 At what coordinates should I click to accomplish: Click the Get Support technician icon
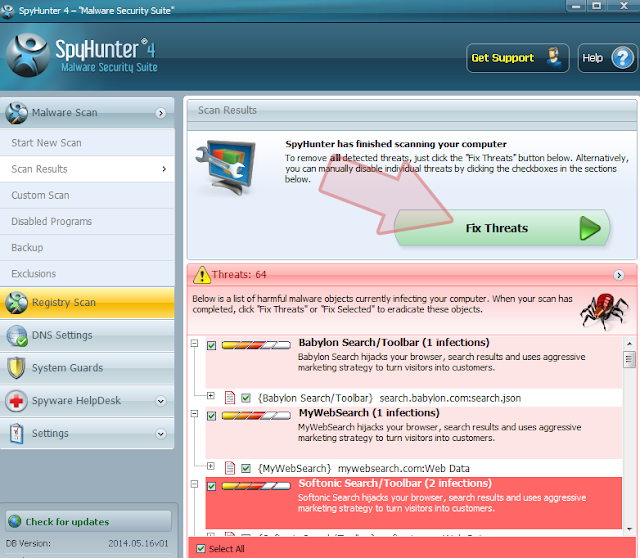coord(553,58)
